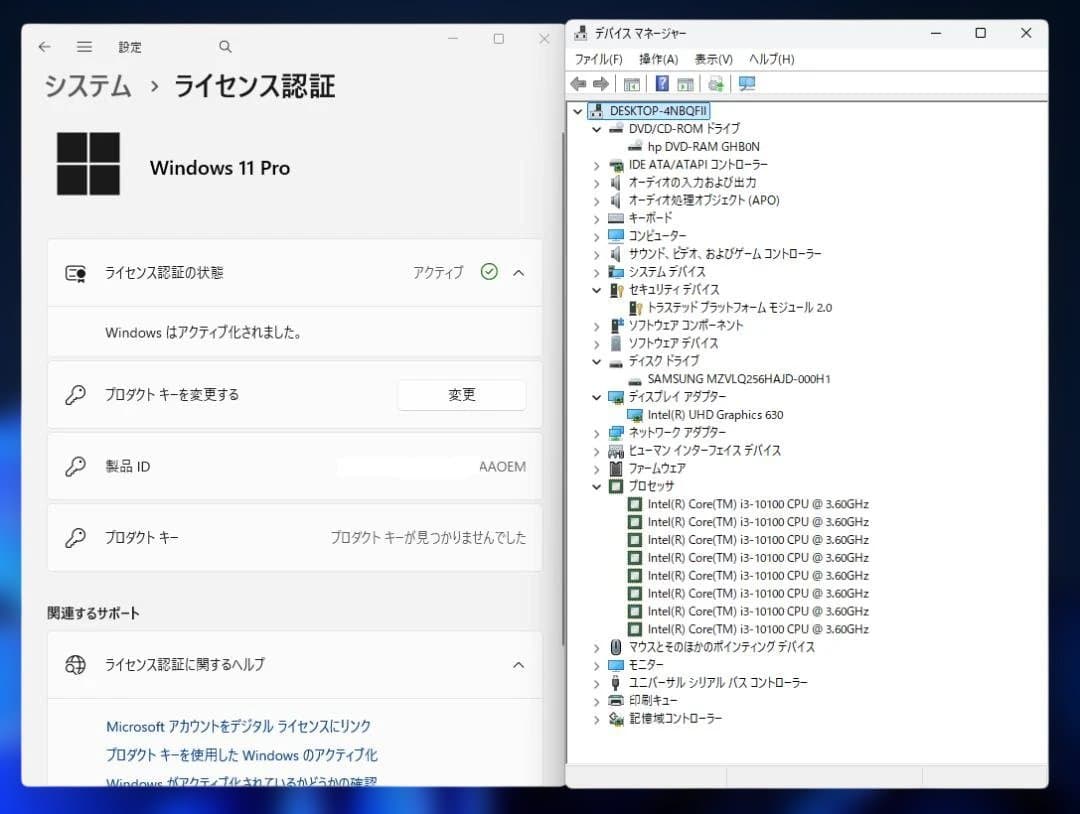Click the forward arrow in Device Manager toolbar

click(600, 84)
